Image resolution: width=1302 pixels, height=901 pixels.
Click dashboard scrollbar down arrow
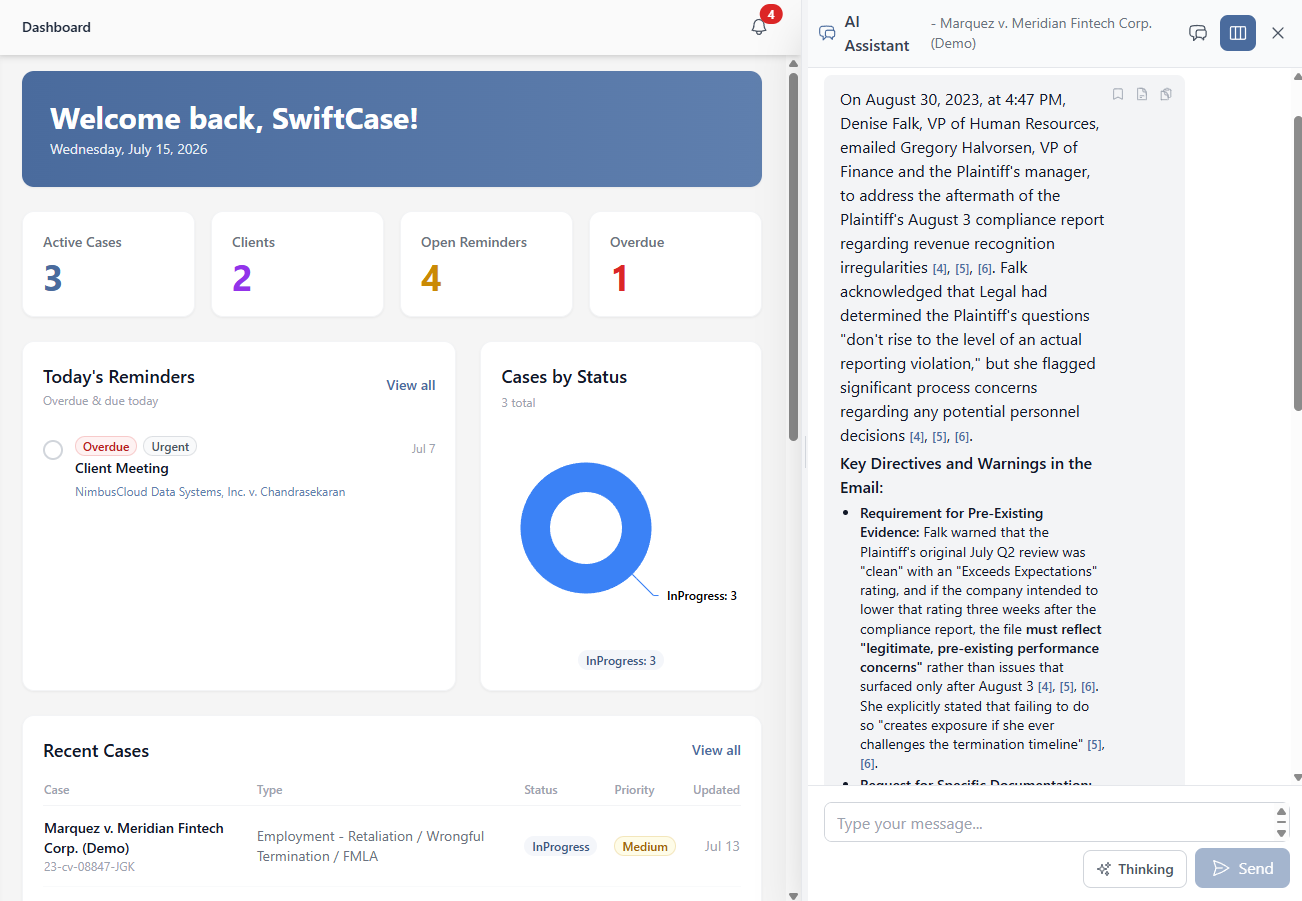tap(793, 895)
